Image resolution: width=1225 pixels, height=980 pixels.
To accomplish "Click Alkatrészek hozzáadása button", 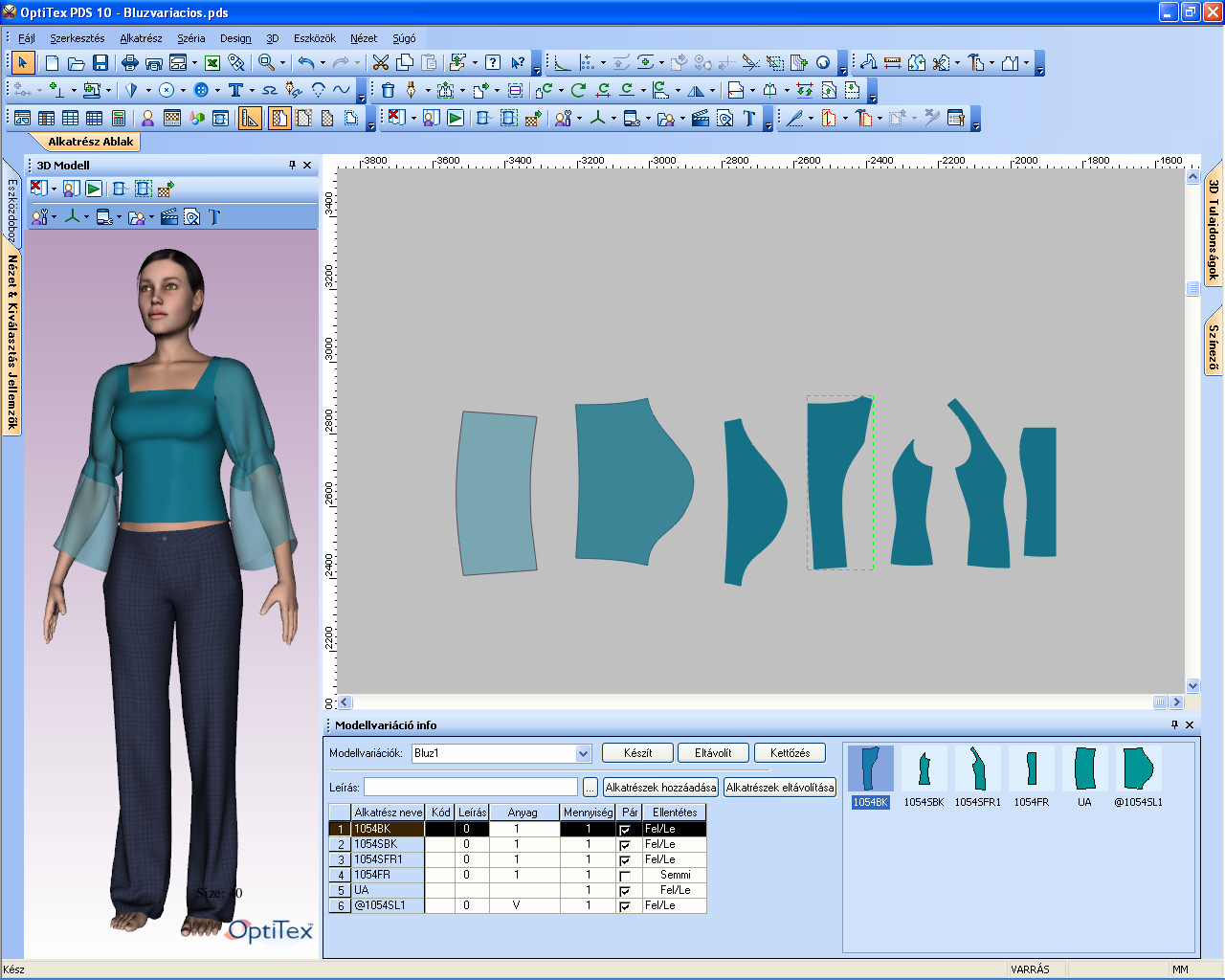I will (660, 788).
